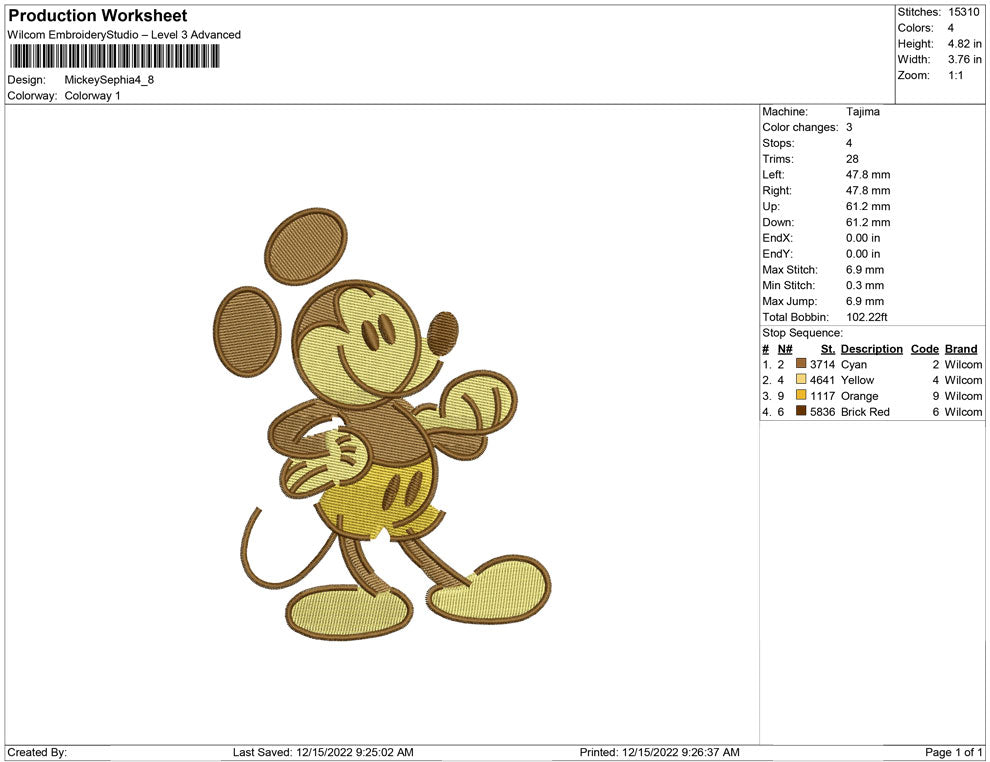Click the "Brick Red" description in row 4
This screenshot has width=990, height=762.
click(865, 412)
